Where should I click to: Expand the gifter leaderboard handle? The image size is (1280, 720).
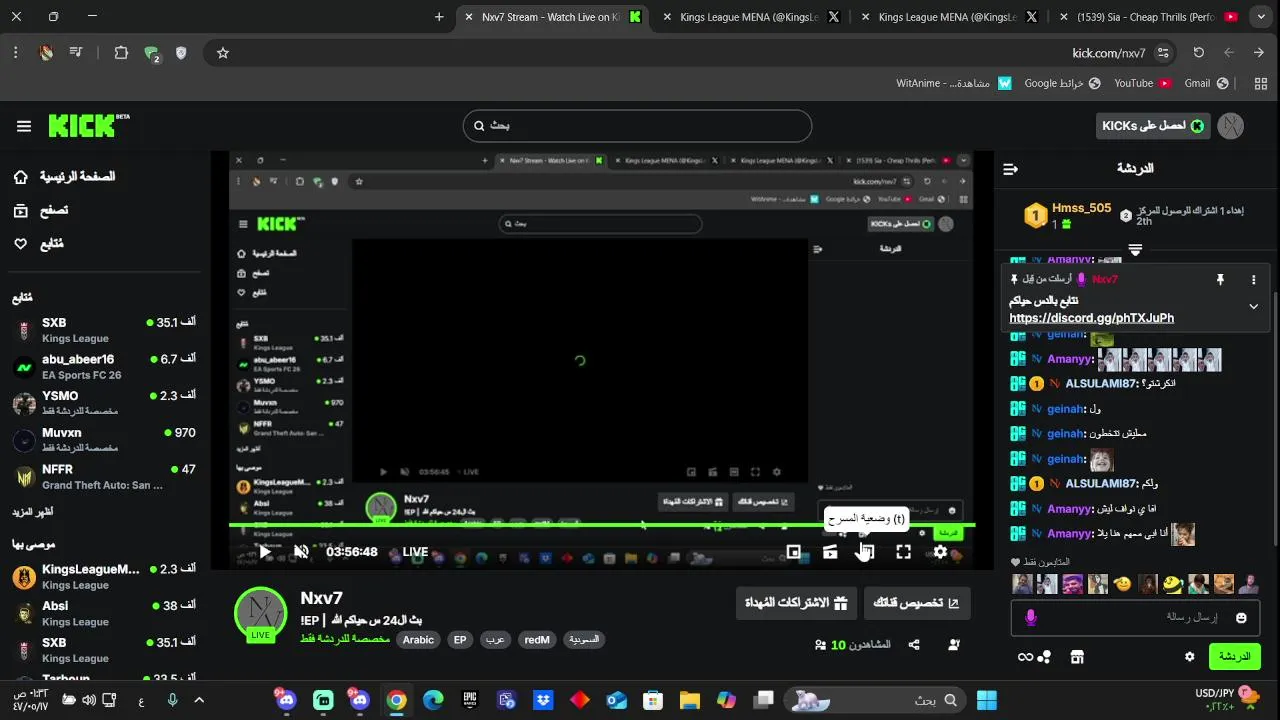[x=1135, y=249]
